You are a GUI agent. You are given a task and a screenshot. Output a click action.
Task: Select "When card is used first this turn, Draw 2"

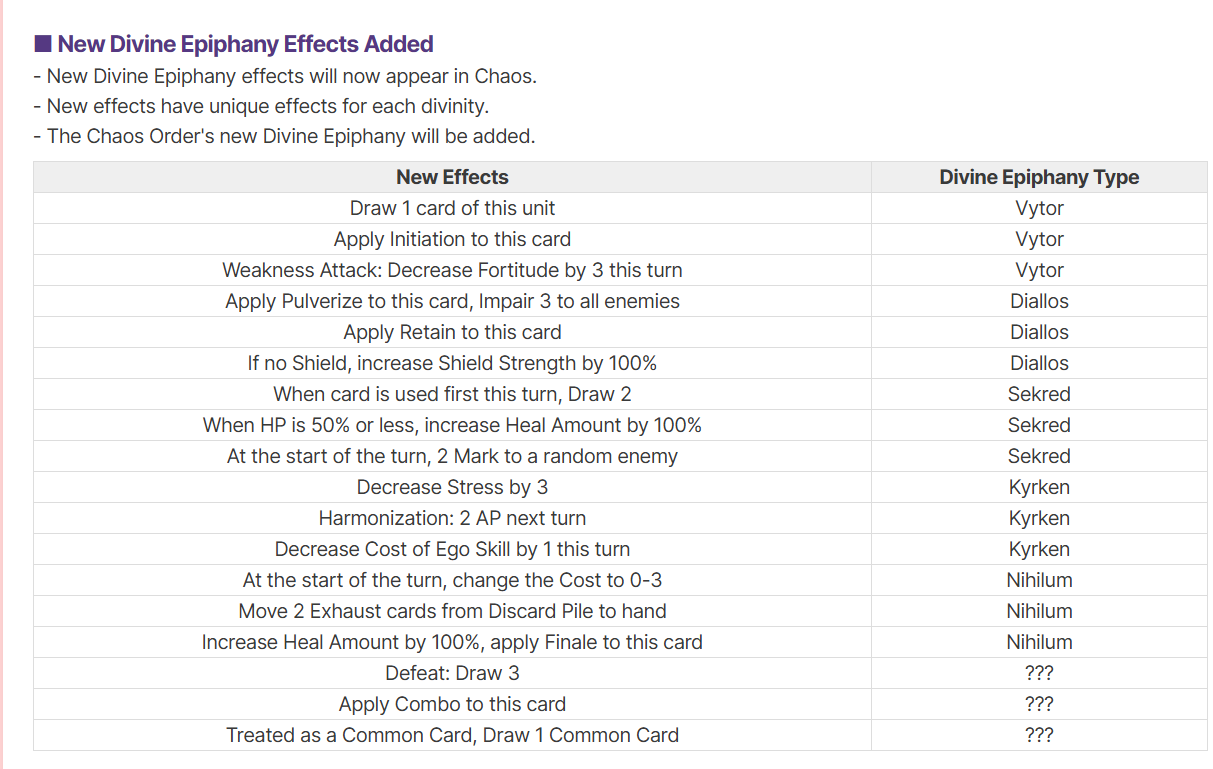point(452,394)
